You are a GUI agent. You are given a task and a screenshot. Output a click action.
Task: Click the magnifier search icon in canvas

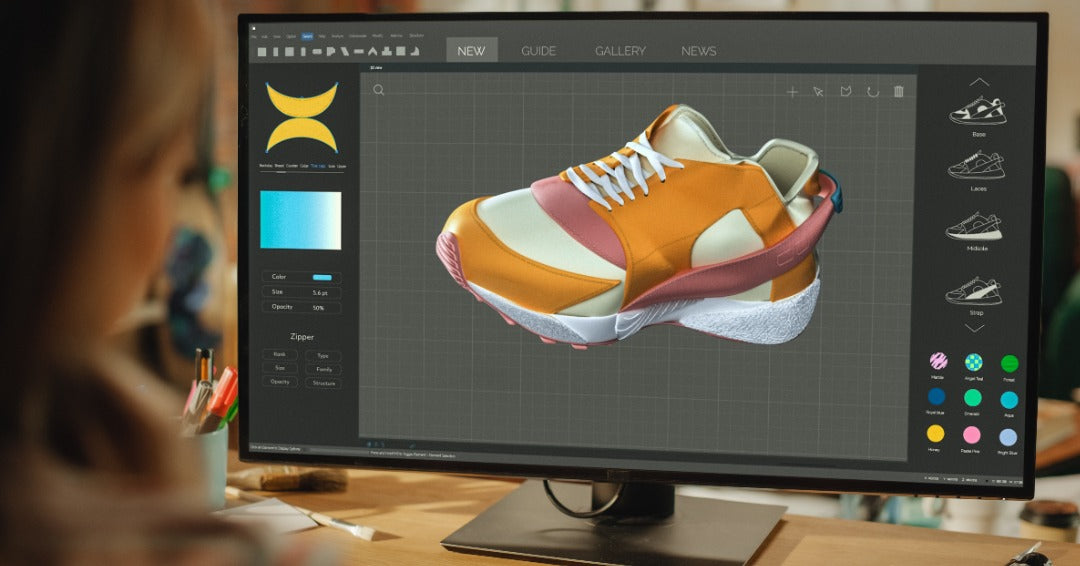[x=379, y=90]
